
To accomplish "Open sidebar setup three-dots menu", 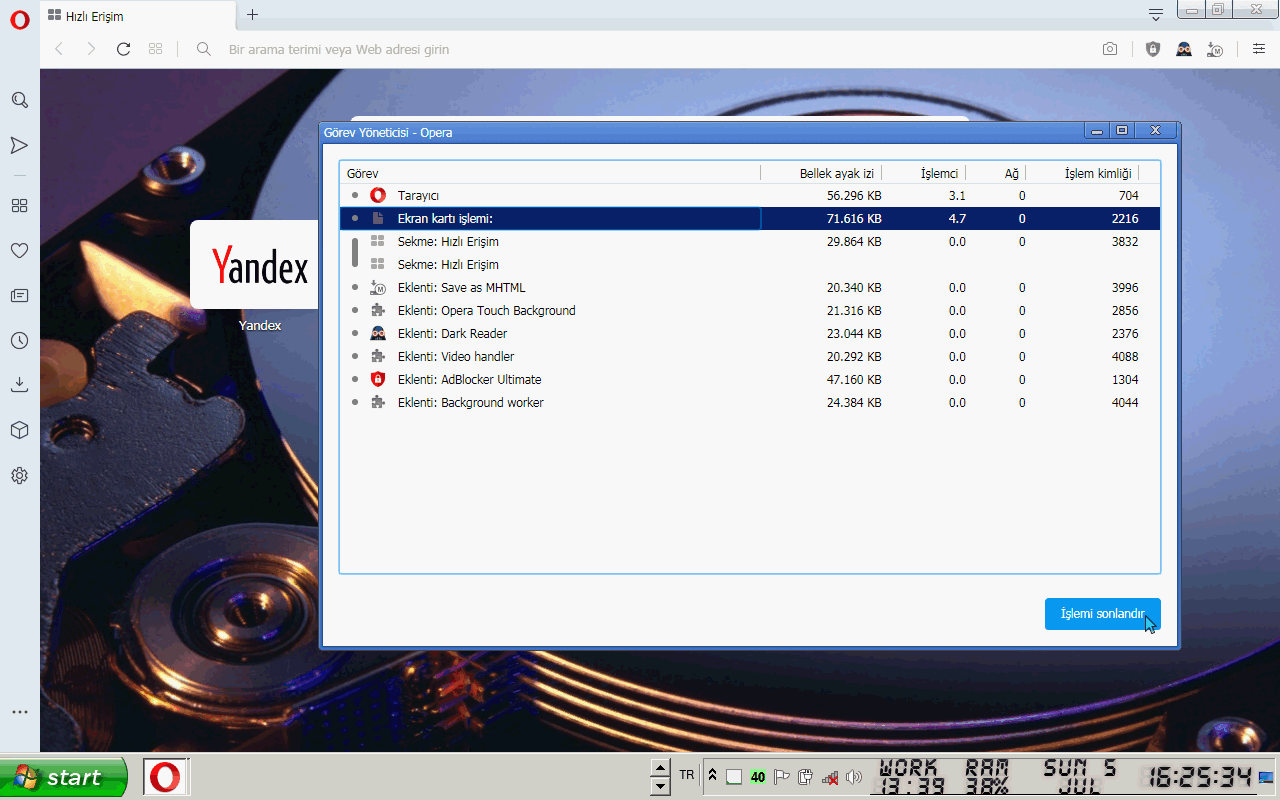I will pos(19,712).
